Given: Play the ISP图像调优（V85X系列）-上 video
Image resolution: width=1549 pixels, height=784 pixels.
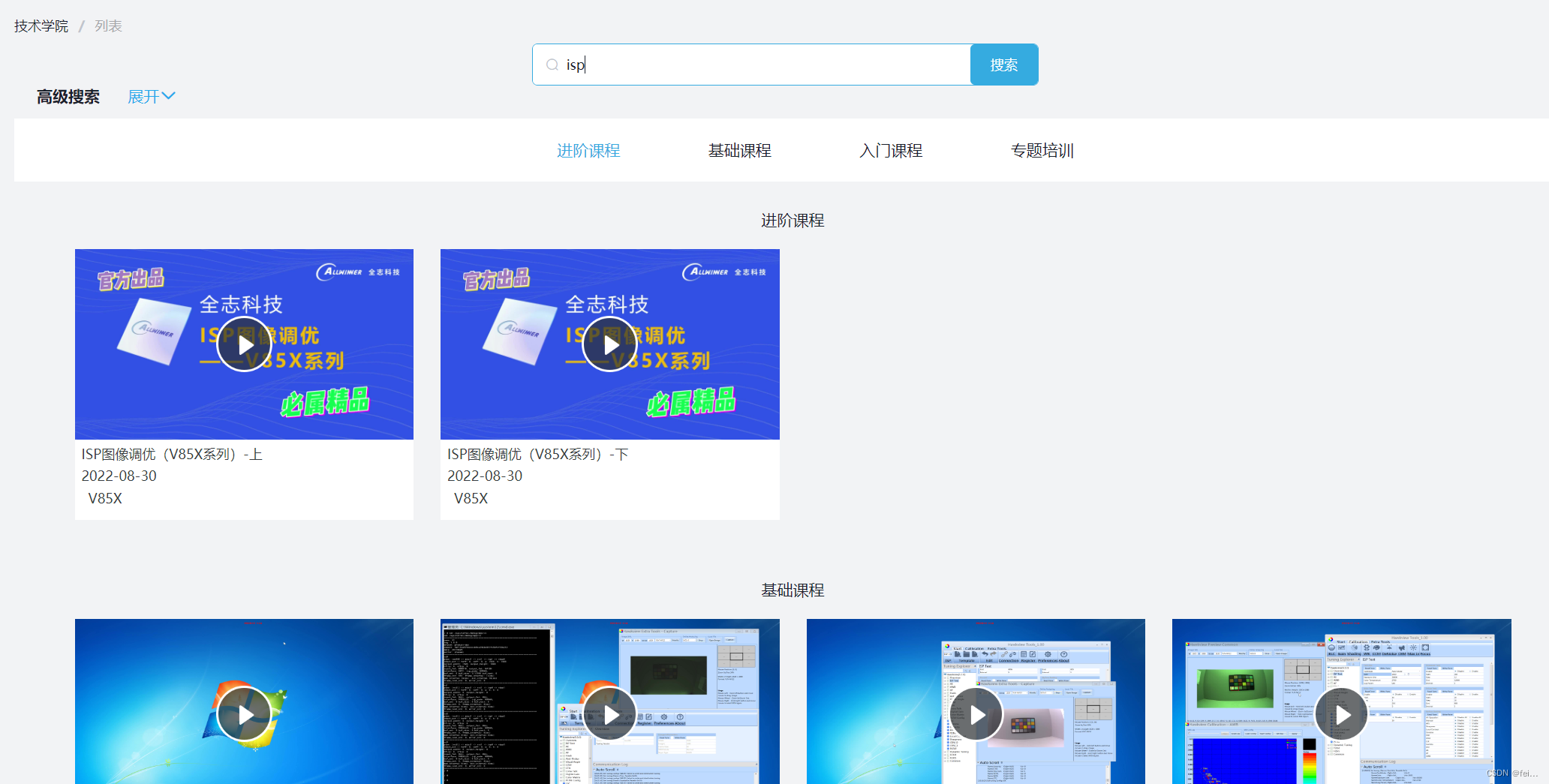Looking at the screenshot, I should tap(244, 344).
